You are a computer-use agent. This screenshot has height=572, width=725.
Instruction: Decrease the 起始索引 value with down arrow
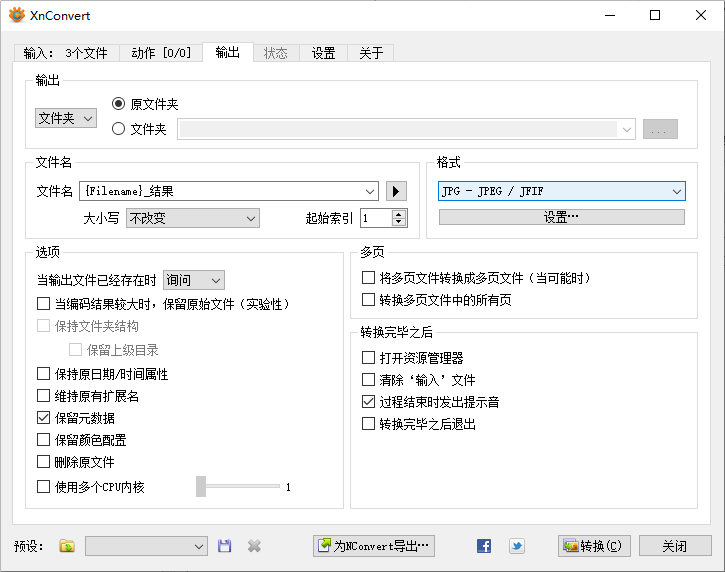click(399, 222)
